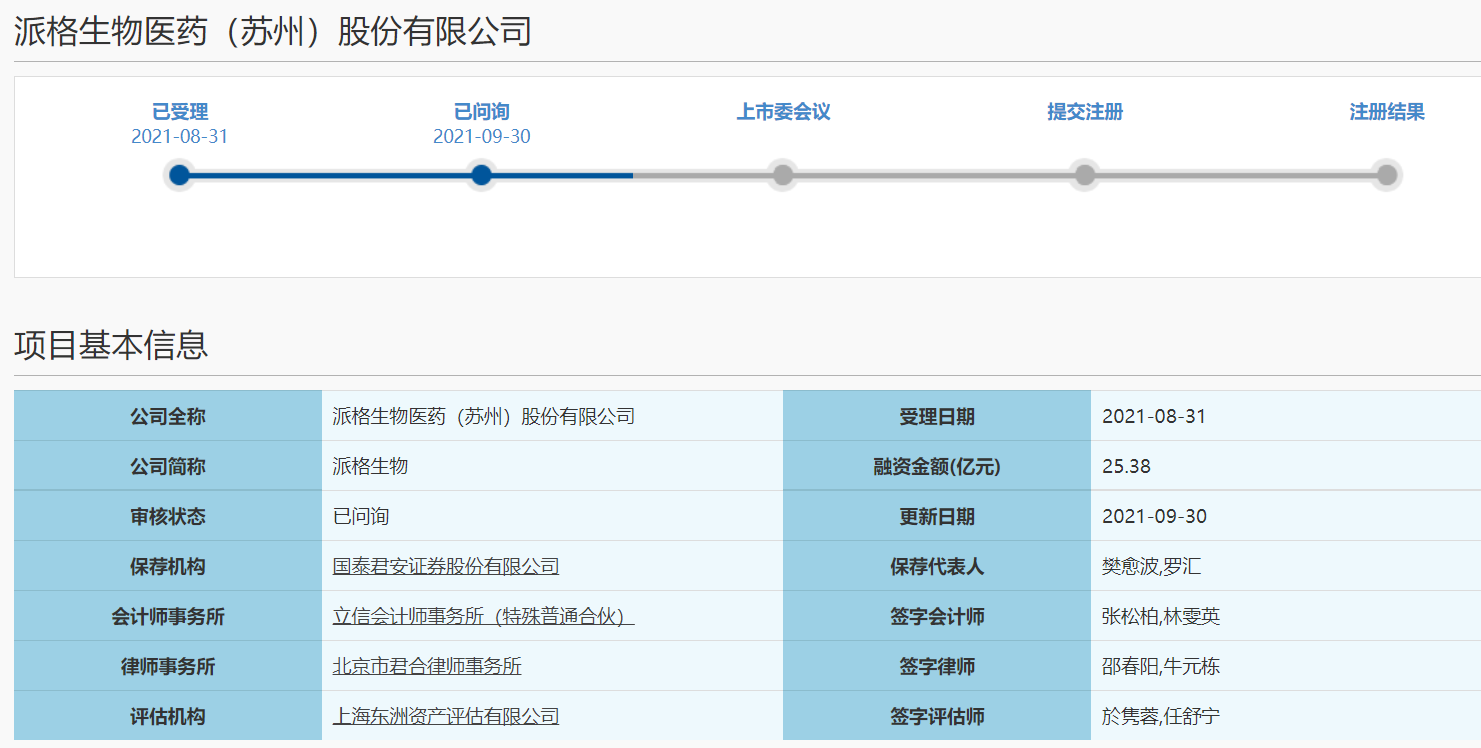The image size is (1481, 748).
Task: Select the 上市委会议 stage label
Action: [784, 112]
